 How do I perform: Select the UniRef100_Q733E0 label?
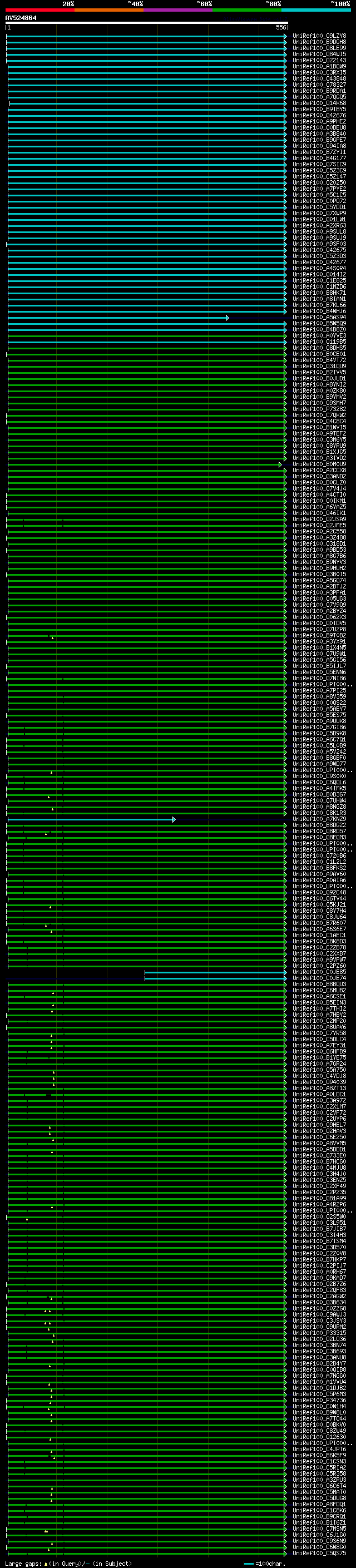pos(319,1155)
